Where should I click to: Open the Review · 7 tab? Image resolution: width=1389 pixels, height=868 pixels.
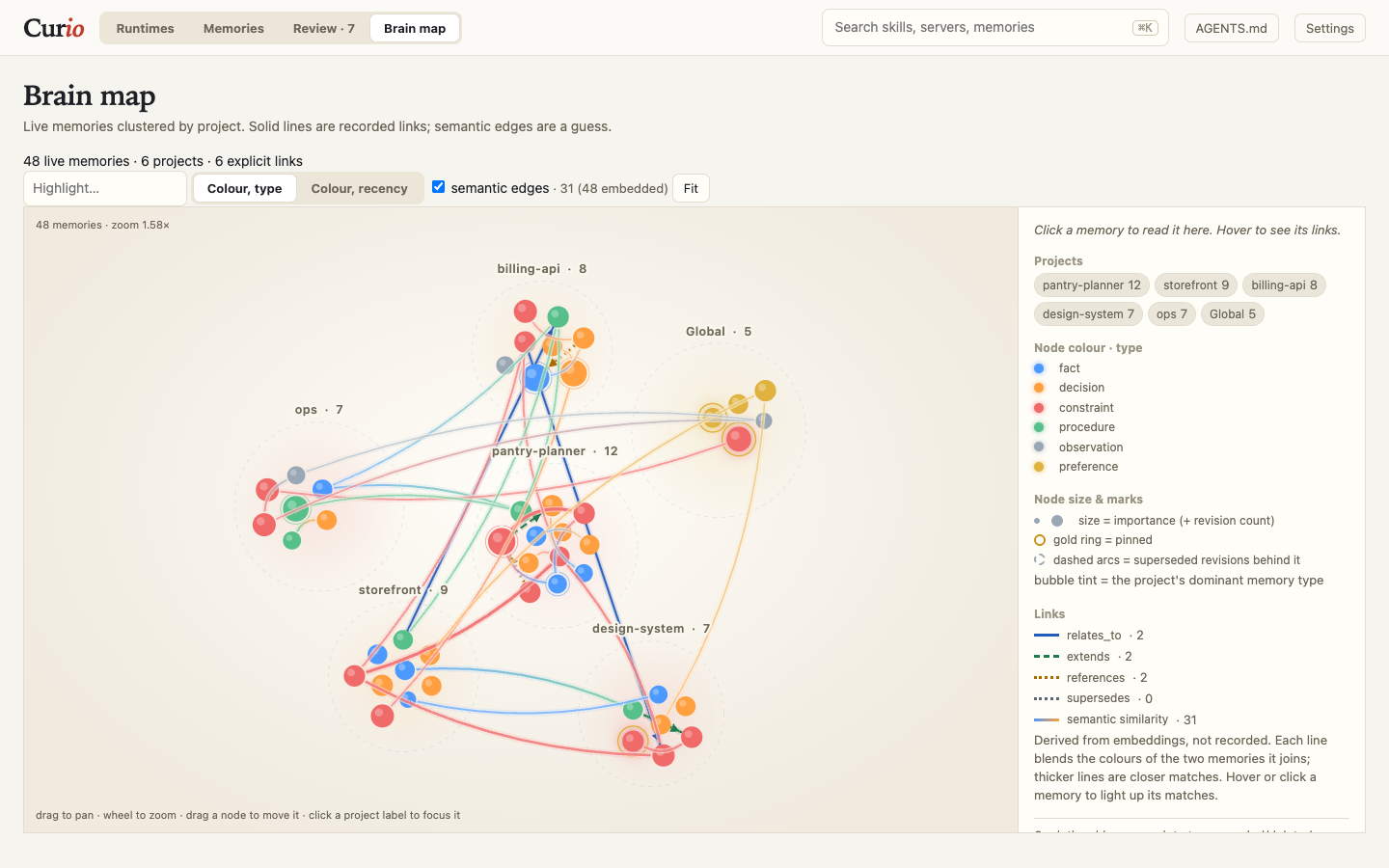324,28
